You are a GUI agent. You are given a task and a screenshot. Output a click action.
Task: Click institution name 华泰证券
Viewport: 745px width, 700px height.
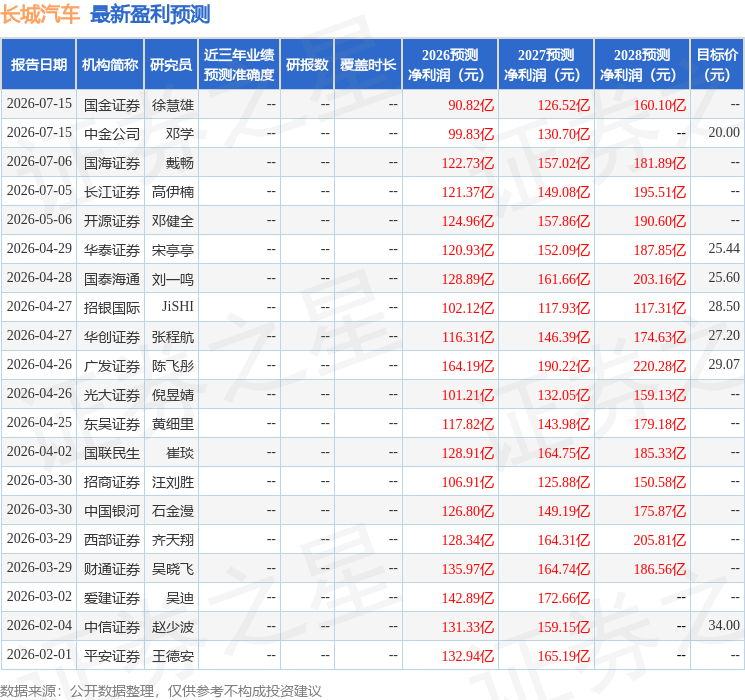[x=112, y=250]
